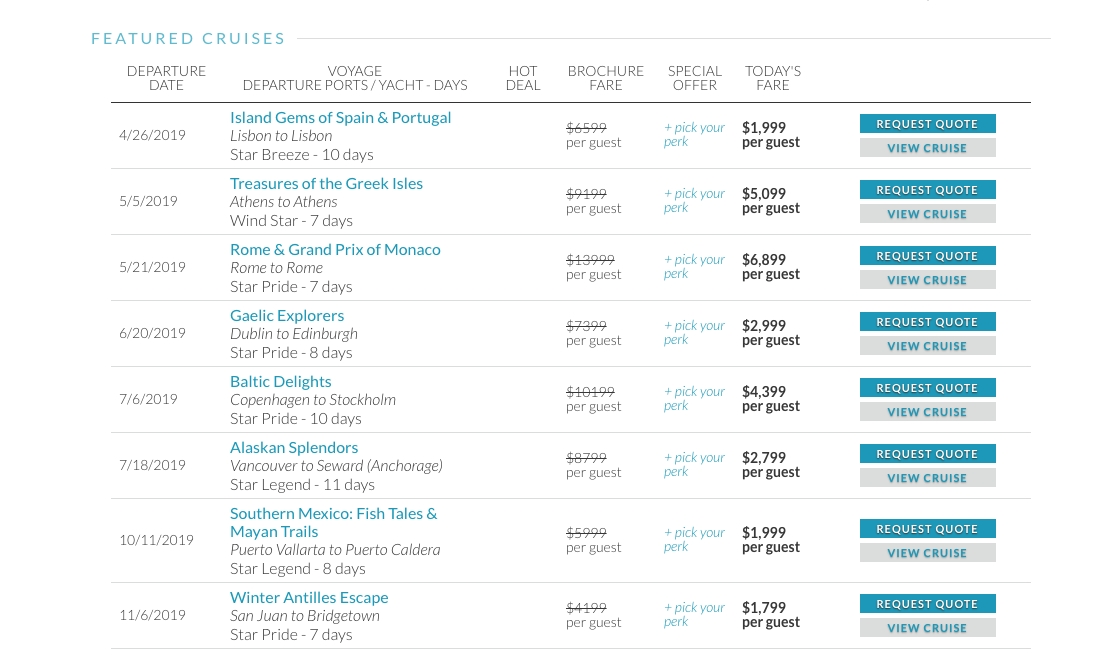
Task: Click Wind Star - 7 days text
Action: (x=291, y=221)
